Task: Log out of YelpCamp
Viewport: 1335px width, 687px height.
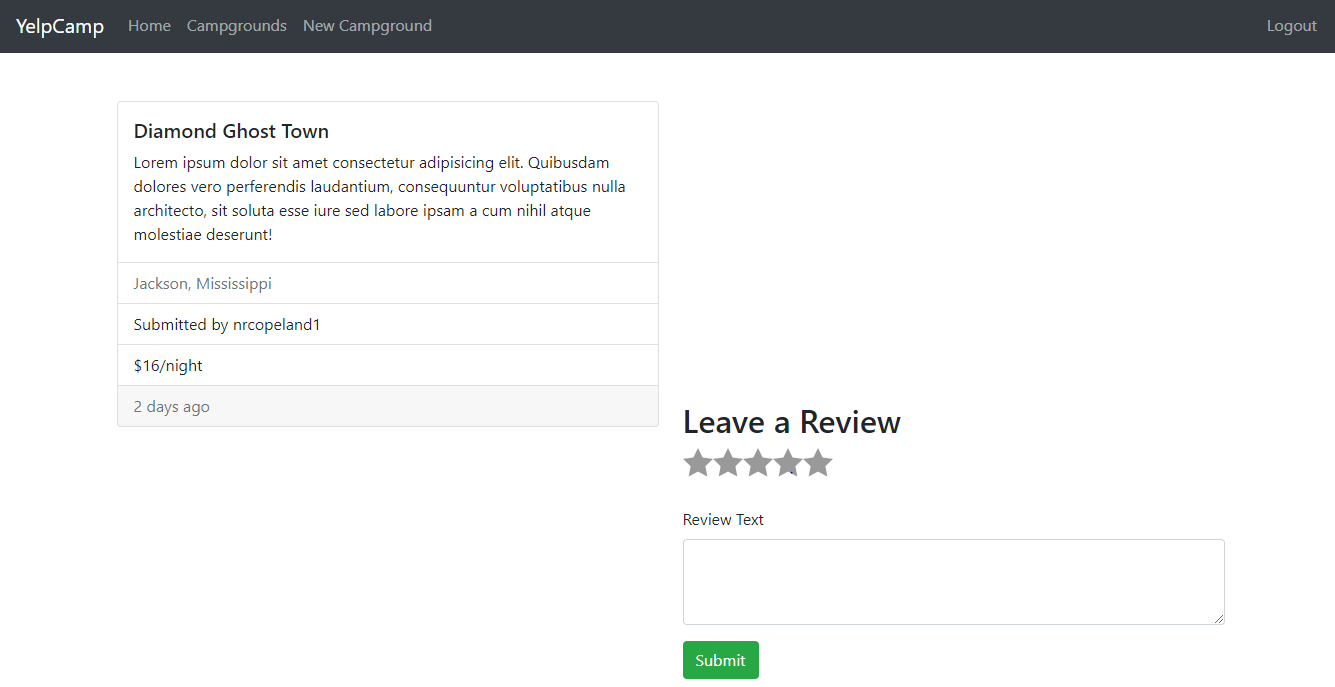Action: 1290,26
